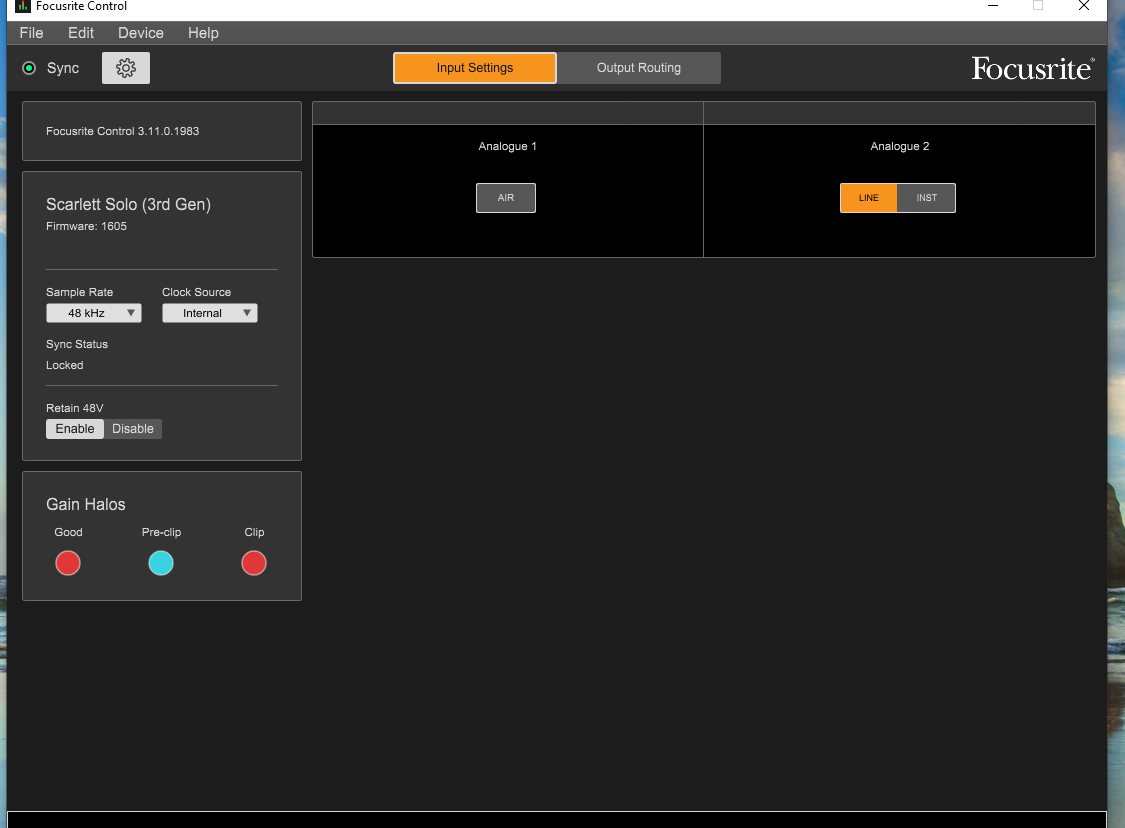This screenshot has height=828, width=1125.
Task: Click the Gain Halos heading
Action: [x=85, y=504]
